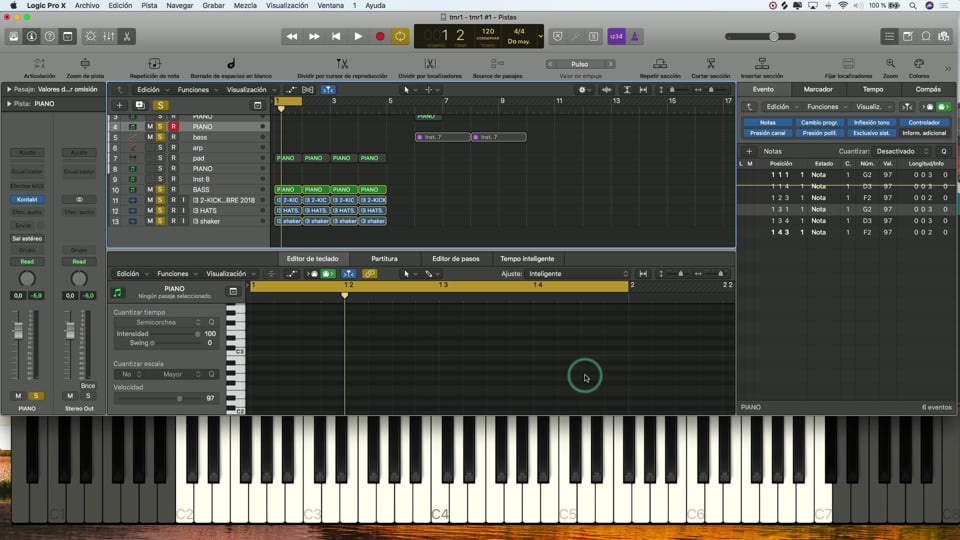Toggle the Inspector info icon
The width and height of the screenshot is (960, 540).
[32, 37]
